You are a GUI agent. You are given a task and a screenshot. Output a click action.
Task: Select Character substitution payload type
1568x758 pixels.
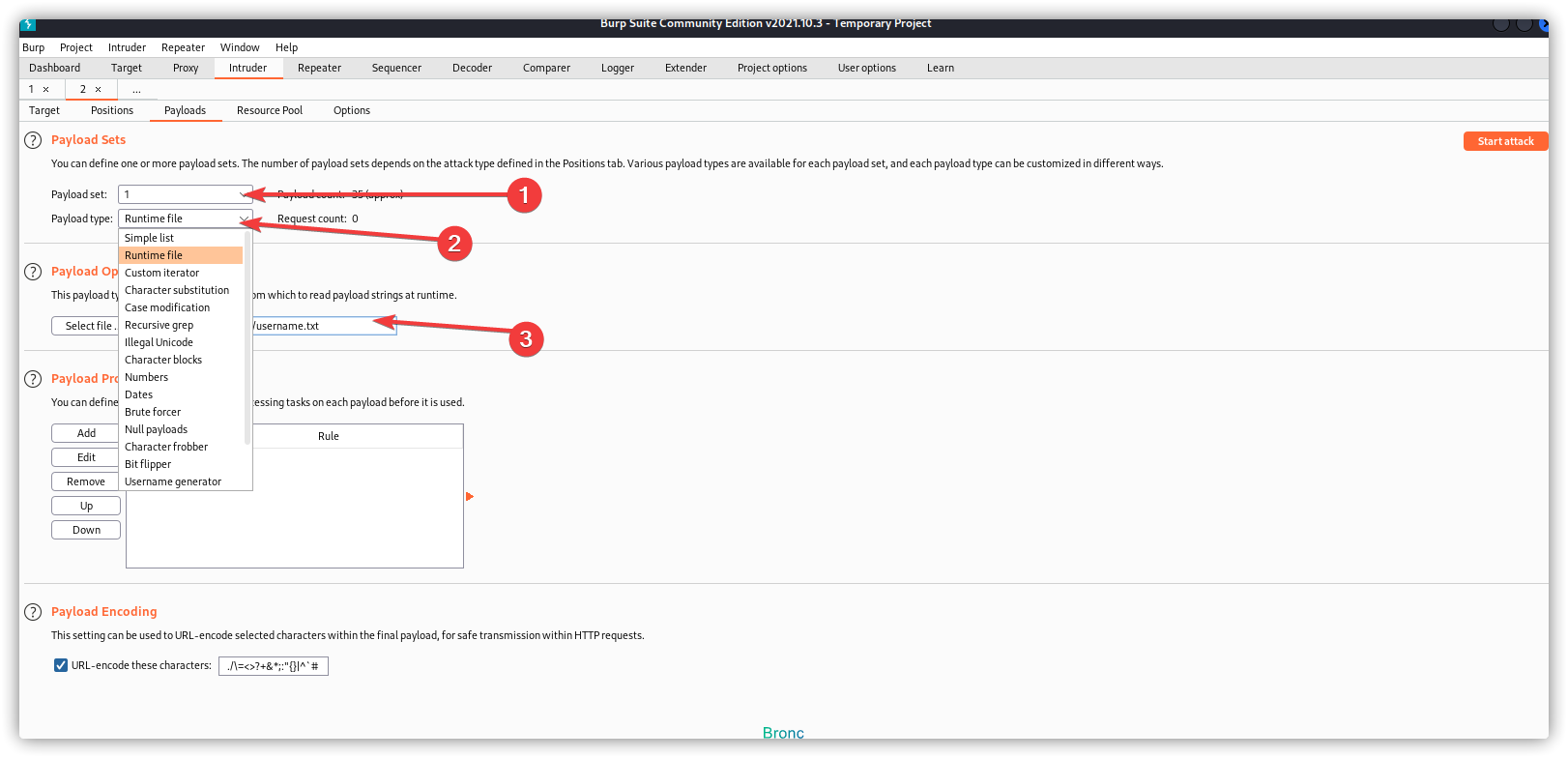point(181,290)
